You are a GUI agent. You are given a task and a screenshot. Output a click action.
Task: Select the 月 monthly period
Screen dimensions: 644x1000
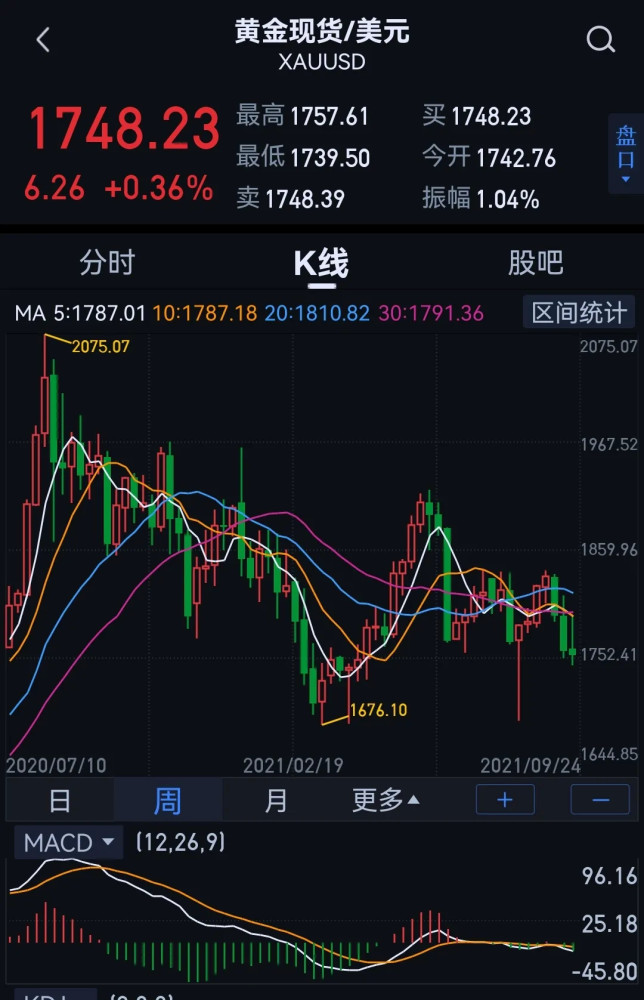pyautogui.click(x=275, y=800)
